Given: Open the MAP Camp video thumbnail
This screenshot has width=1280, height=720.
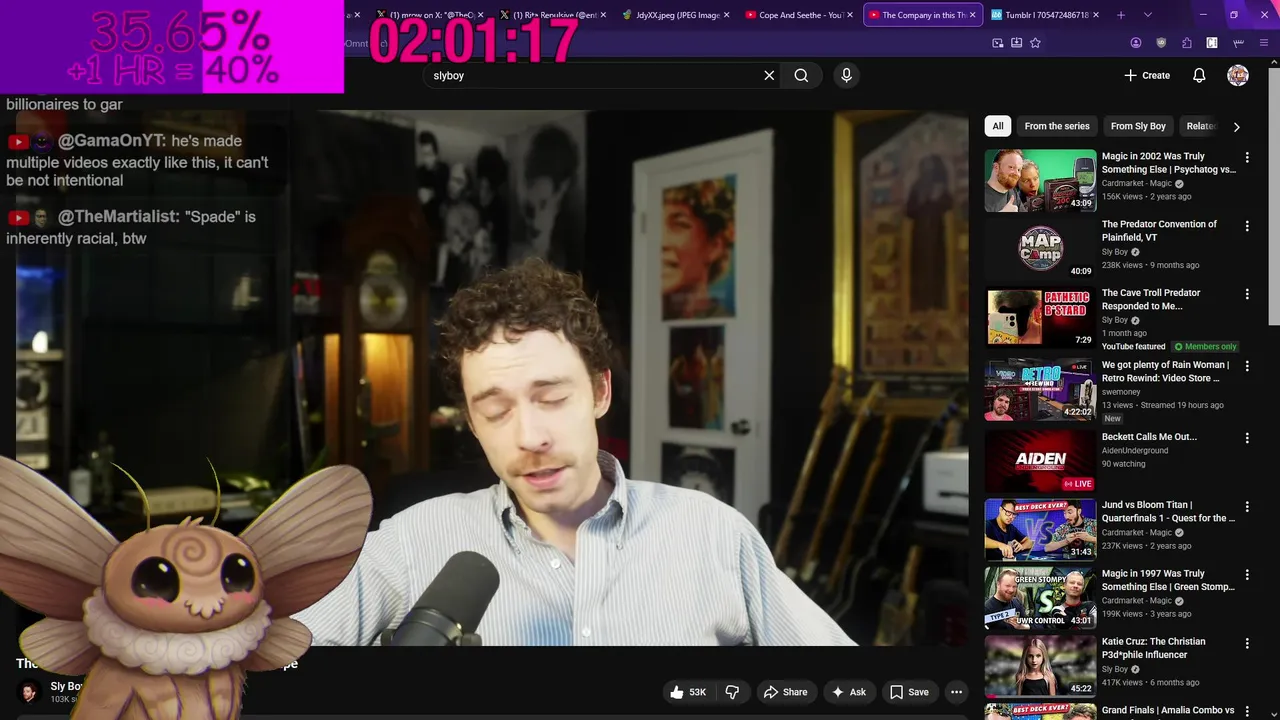Looking at the screenshot, I should click(1040, 249).
